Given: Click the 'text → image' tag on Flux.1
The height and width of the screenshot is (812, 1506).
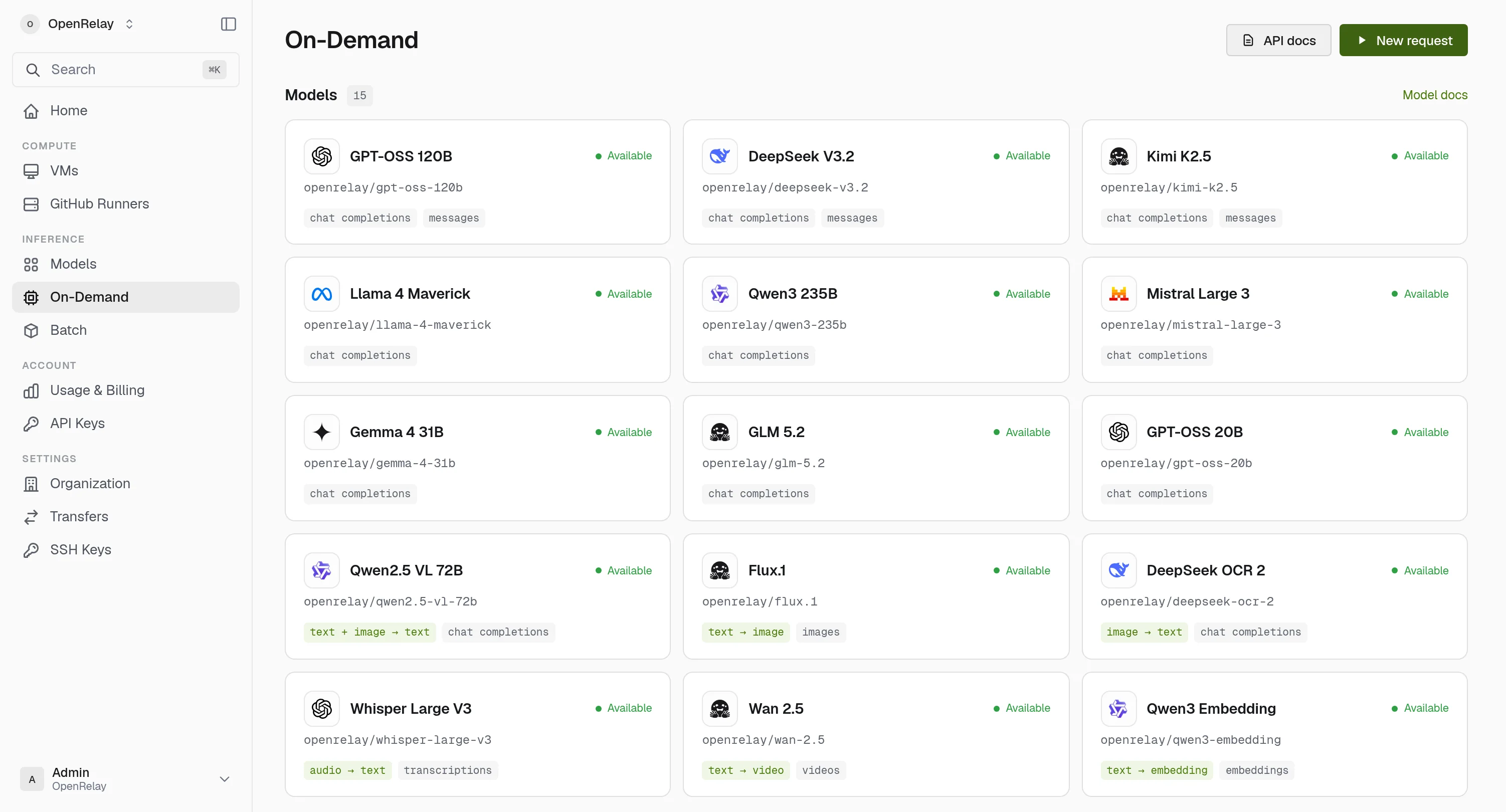Looking at the screenshot, I should tap(745, 632).
